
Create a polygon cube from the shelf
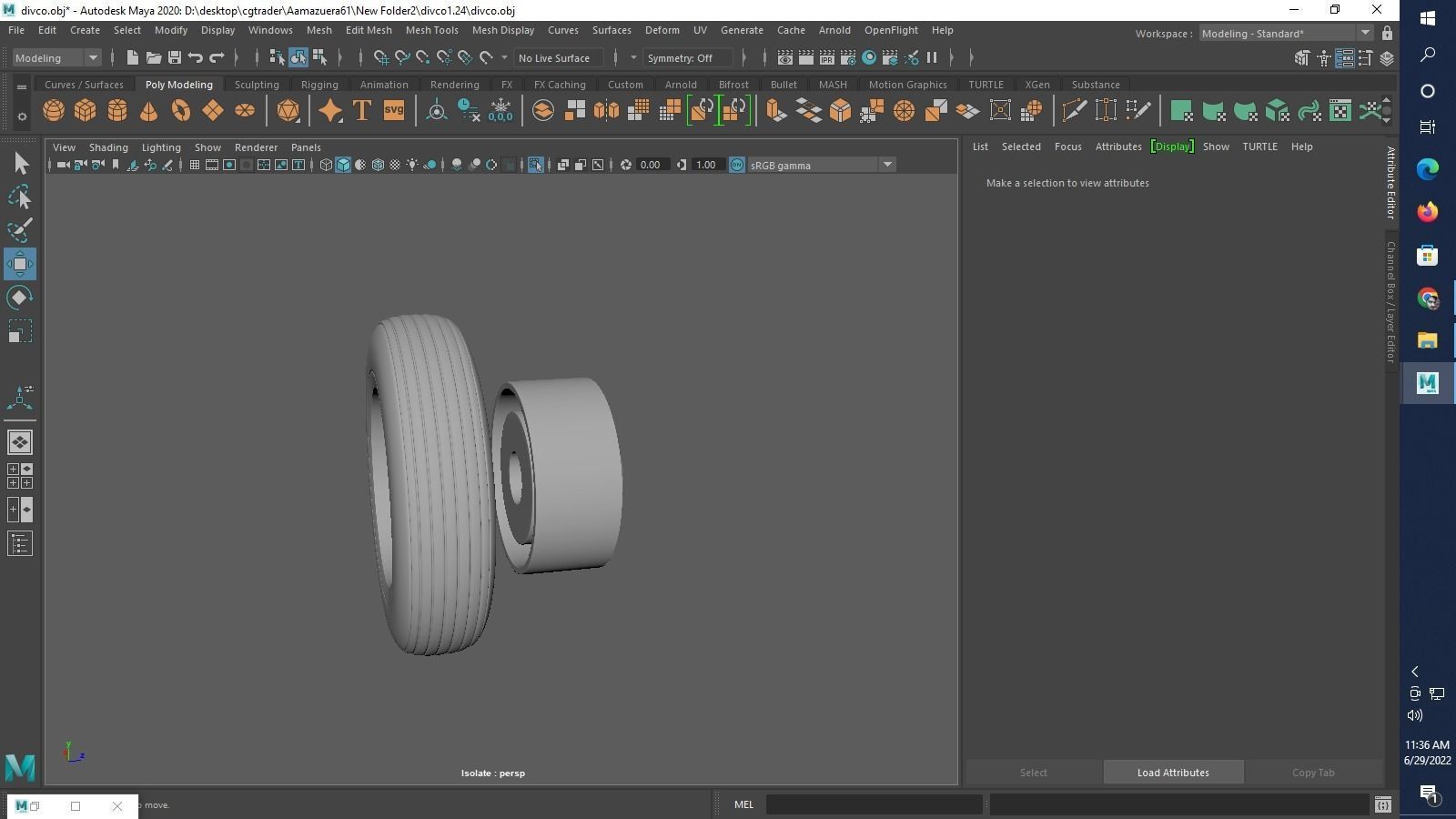86,111
